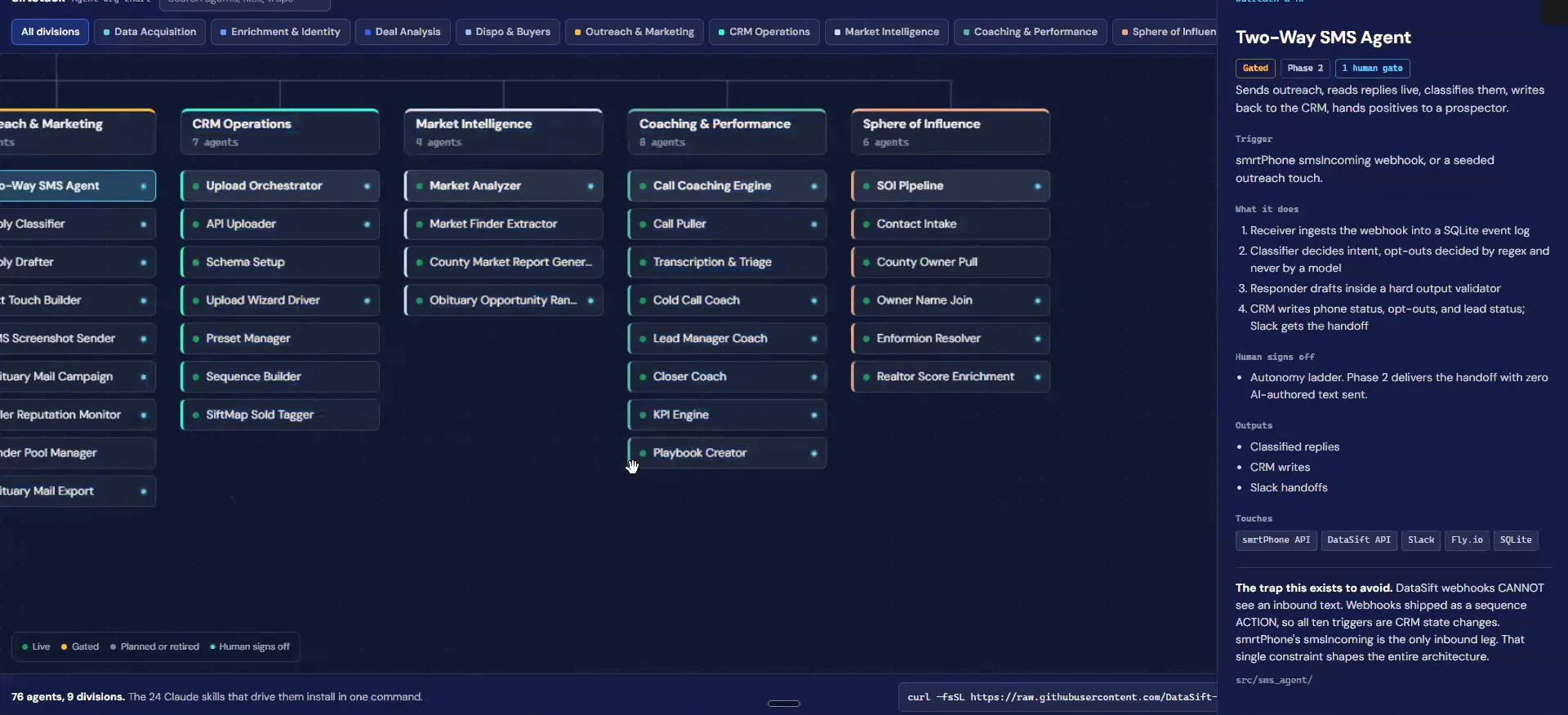This screenshot has width=1568, height=715.
Task: Select SiftMap Sold Tagger agent
Action: coord(280,415)
